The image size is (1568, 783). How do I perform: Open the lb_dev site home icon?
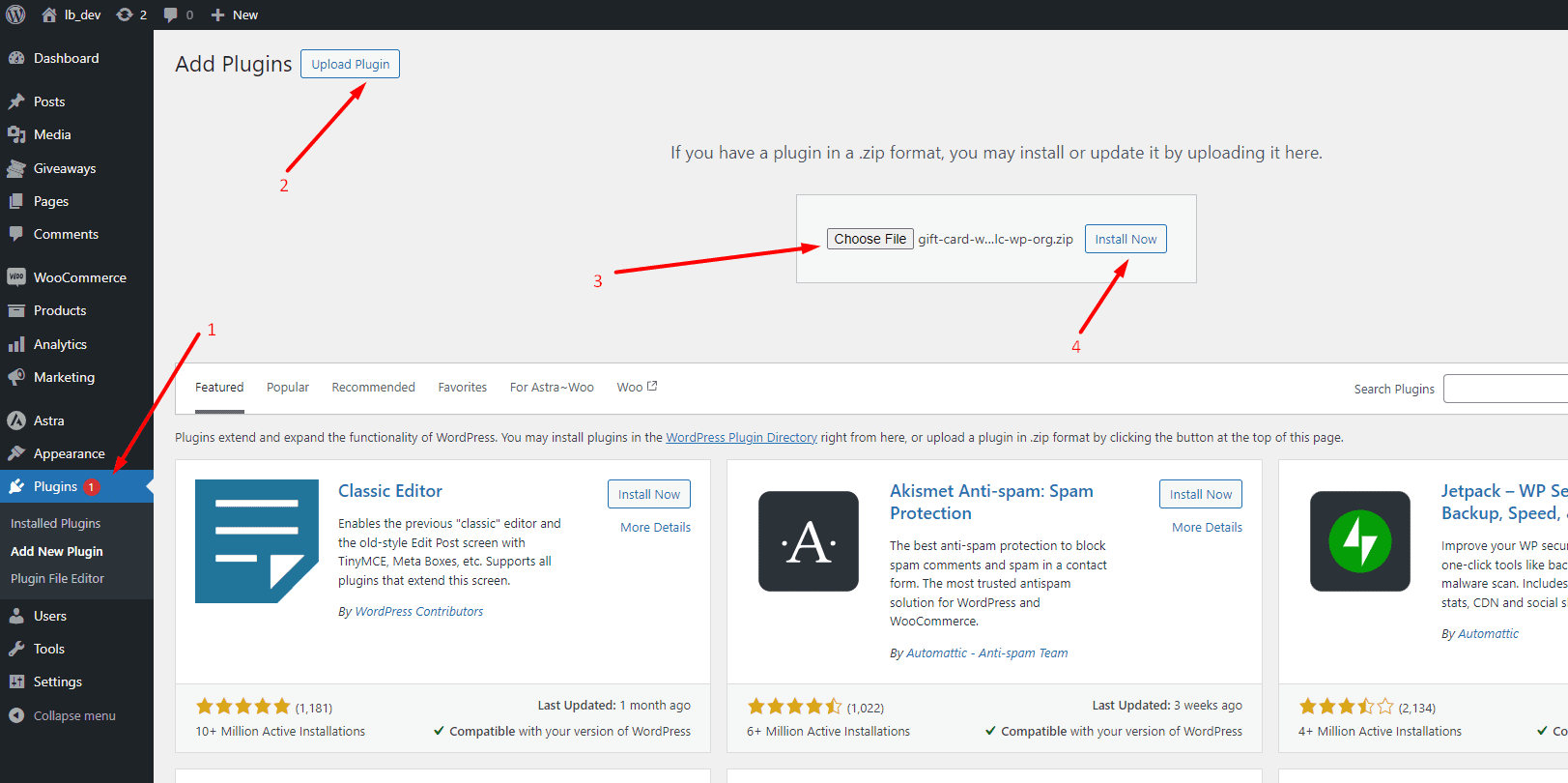tap(49, 14)
